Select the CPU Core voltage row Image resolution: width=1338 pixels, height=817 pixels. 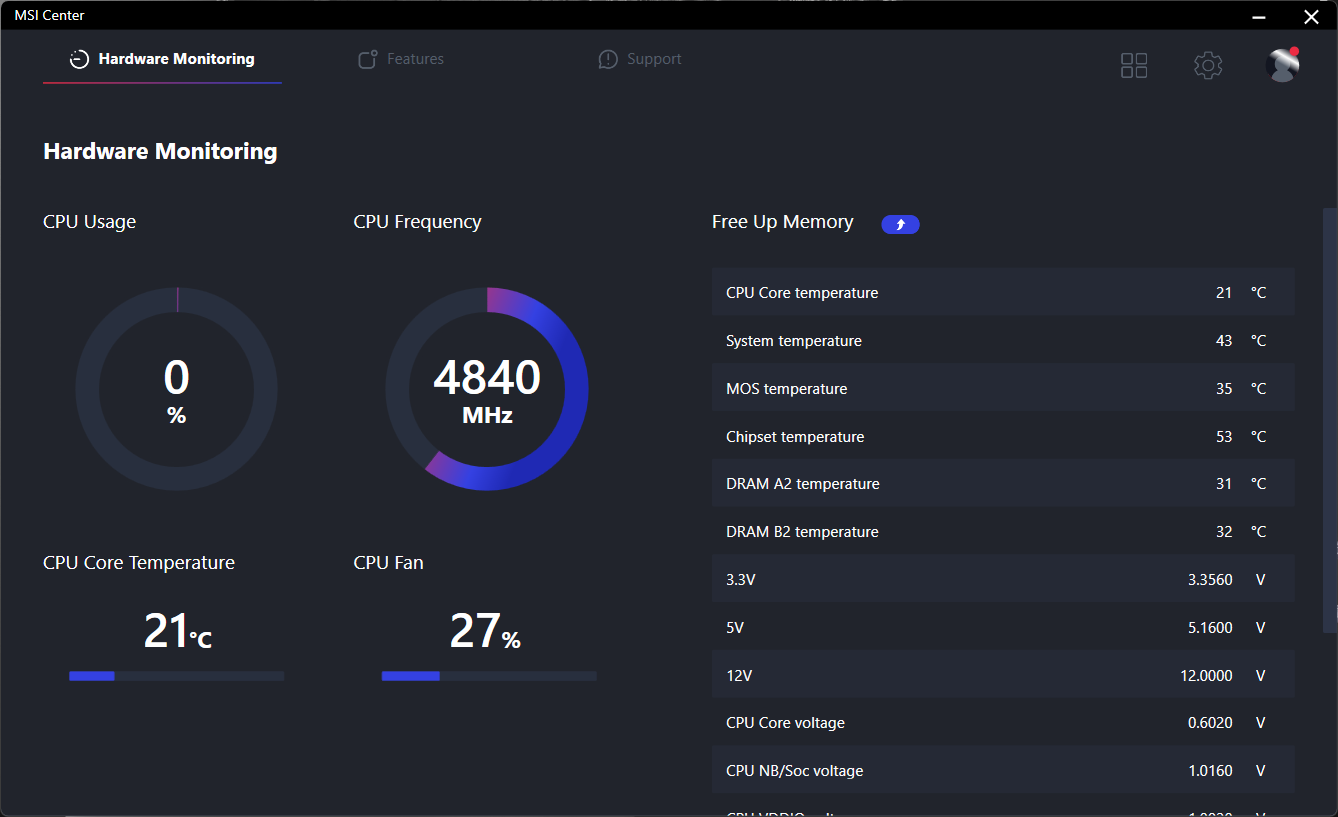(x=1003, y=723)
